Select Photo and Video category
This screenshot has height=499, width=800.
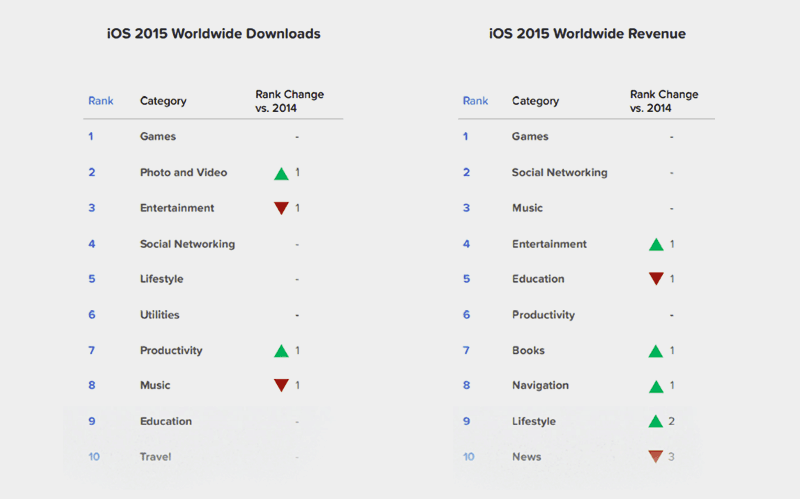(184, 172)
